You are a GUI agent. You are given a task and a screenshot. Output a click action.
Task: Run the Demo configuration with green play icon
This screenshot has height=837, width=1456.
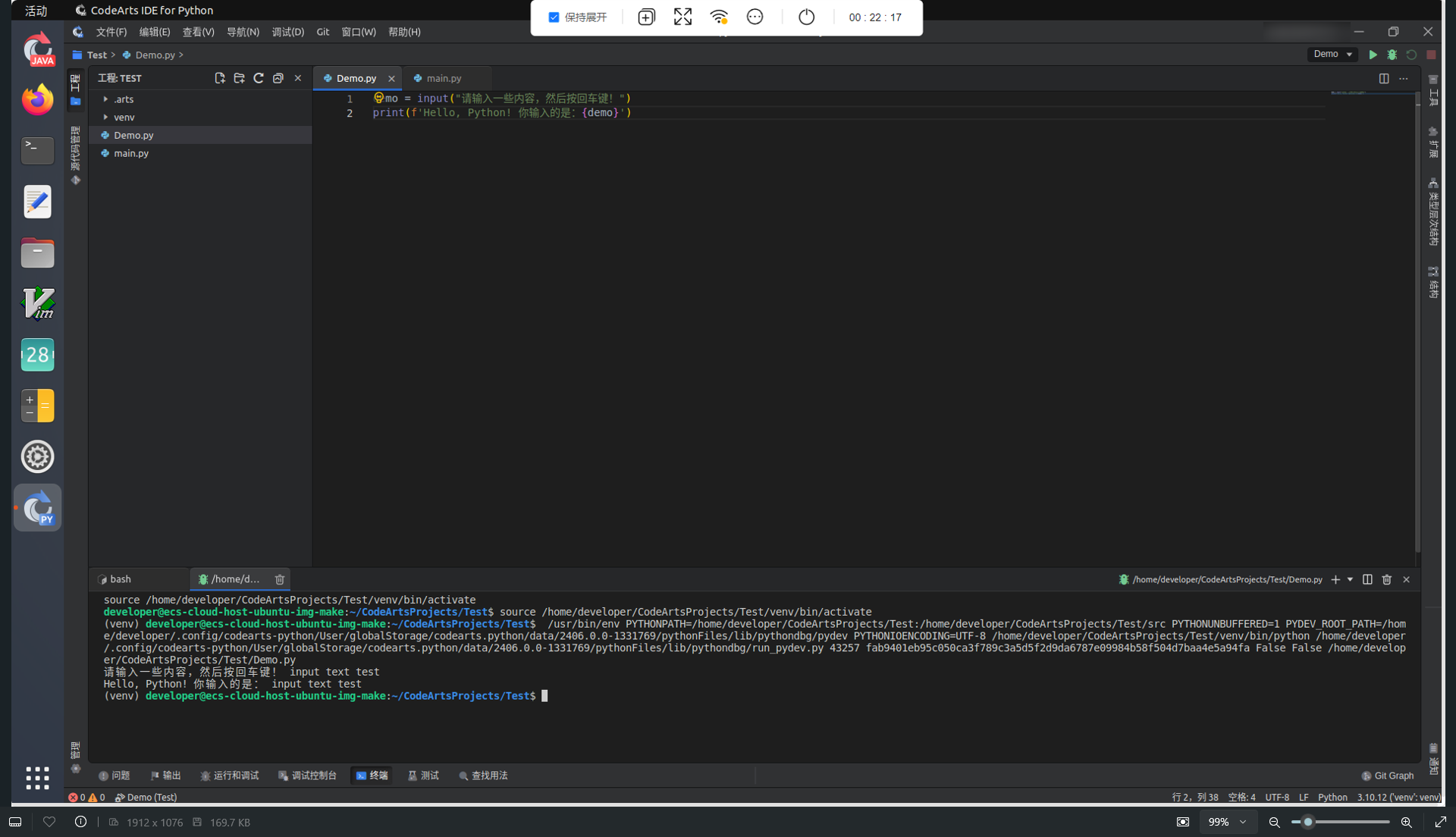[x=1373, y=55]
